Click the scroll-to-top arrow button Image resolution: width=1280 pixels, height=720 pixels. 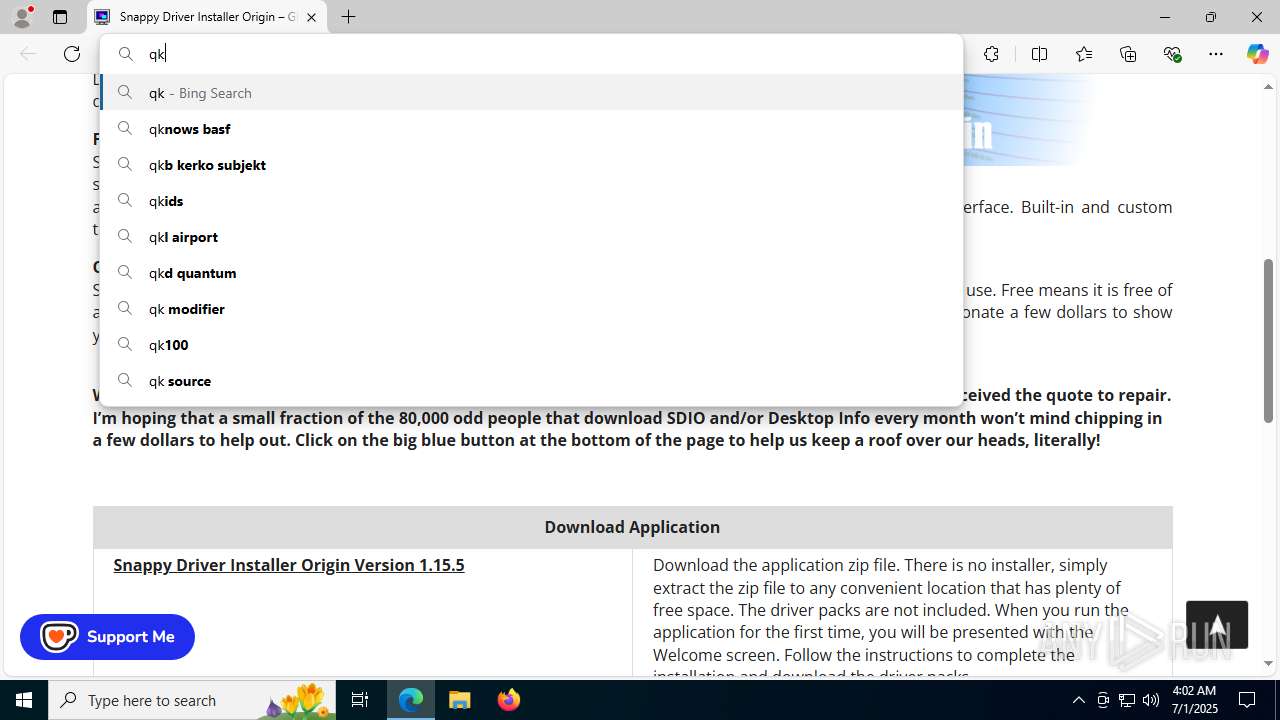click(1217, 625)
